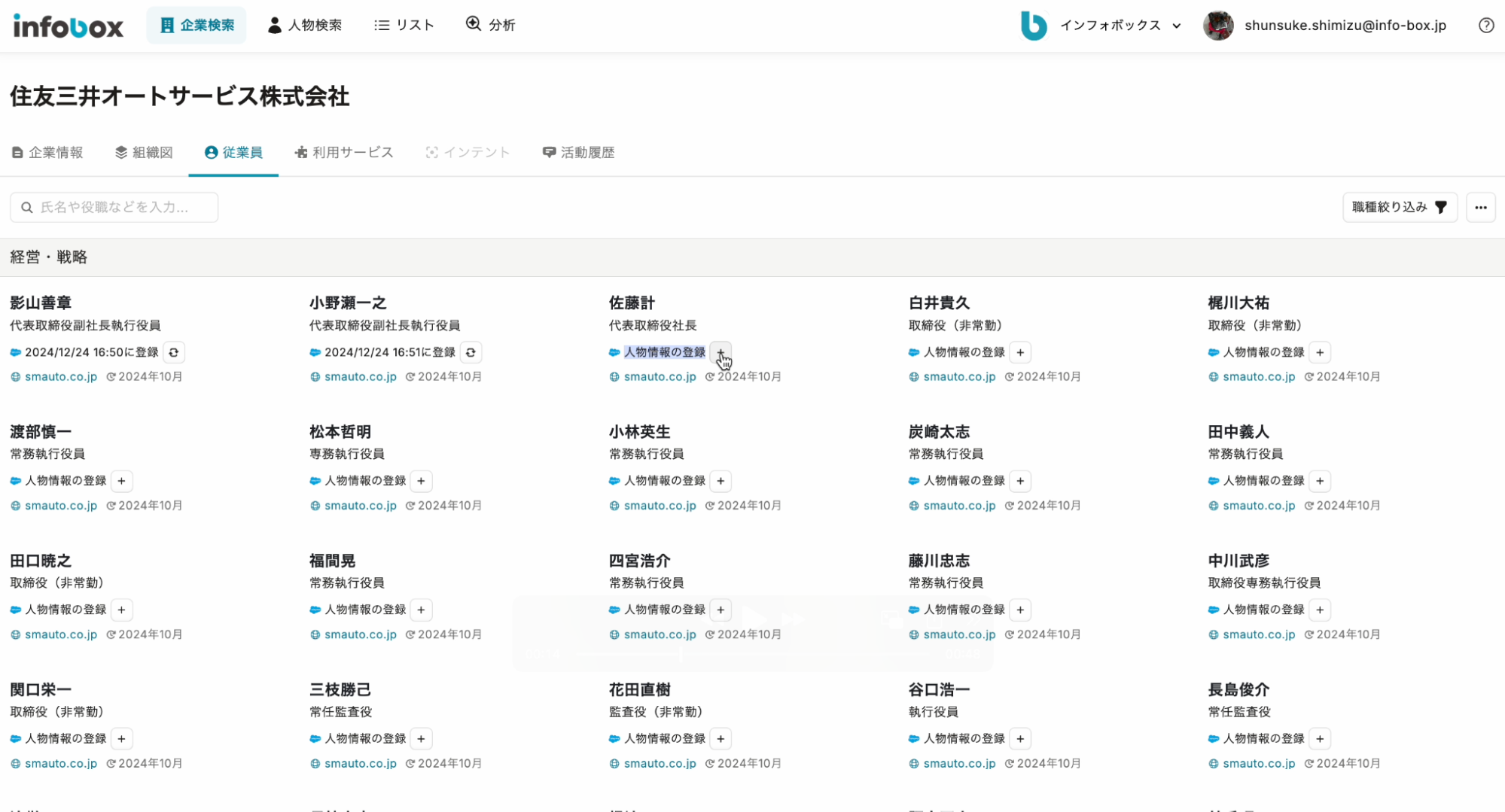Click the 経営・戦略 section header
The image size is (1505, 812).
[x=49, y=257]
